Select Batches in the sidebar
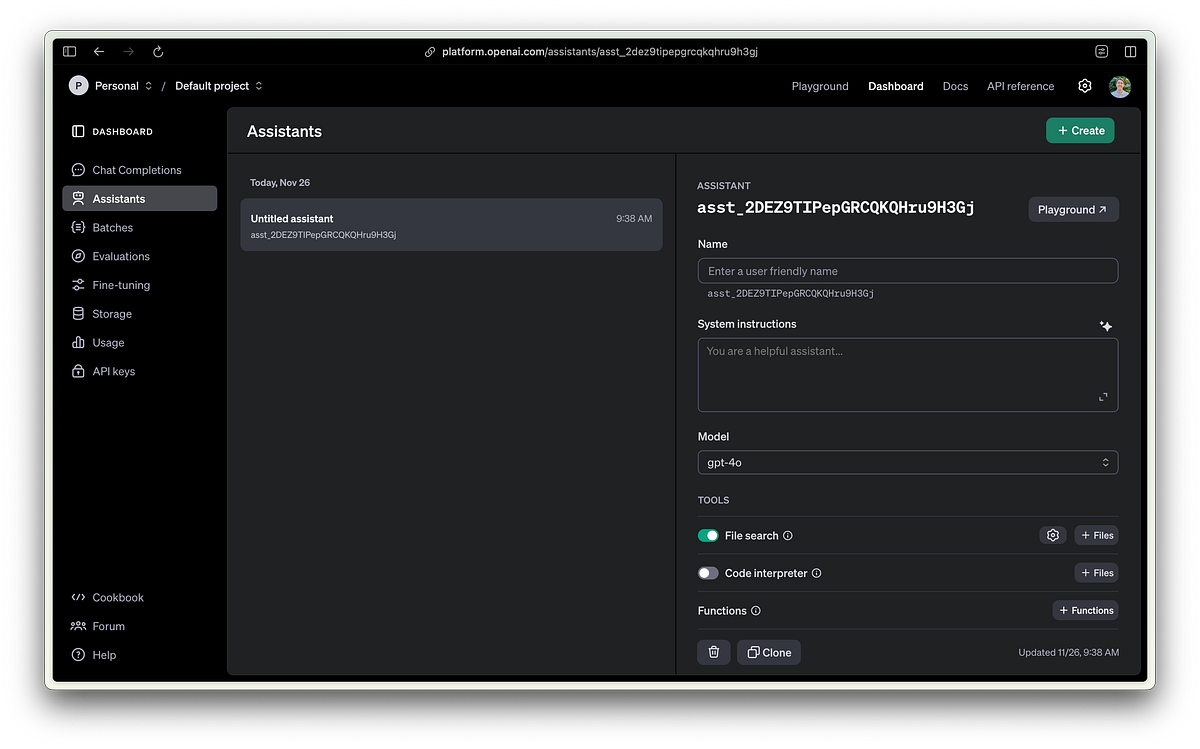Viewport: 1200px width, 749px height. (112, 227)
